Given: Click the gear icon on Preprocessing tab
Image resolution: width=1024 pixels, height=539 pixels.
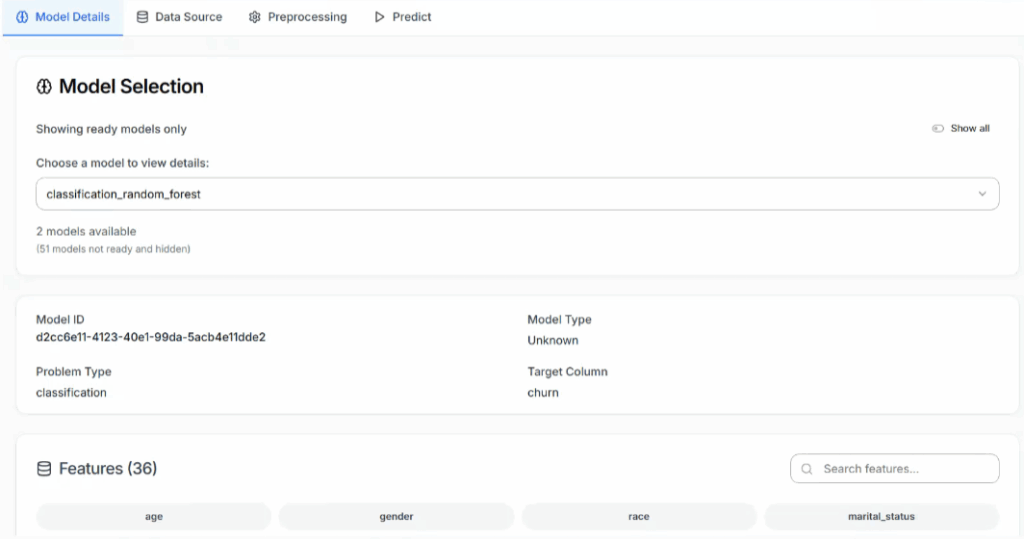Looking at the screenshot, I should [x=255, y=17].
